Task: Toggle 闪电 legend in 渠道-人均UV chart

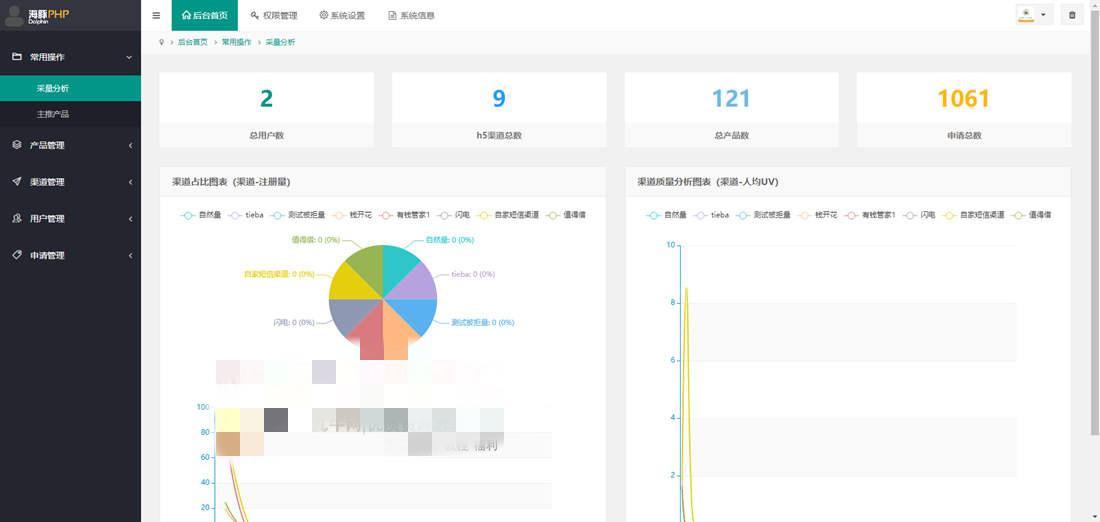Action: [x=918, y=215]
